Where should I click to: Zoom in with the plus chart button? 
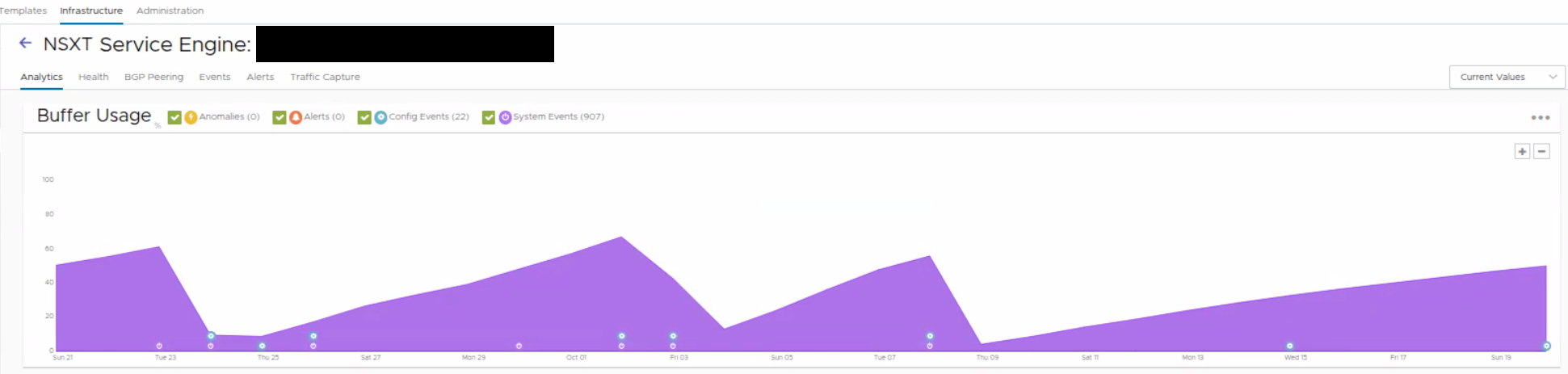(x=1522, y=151)
